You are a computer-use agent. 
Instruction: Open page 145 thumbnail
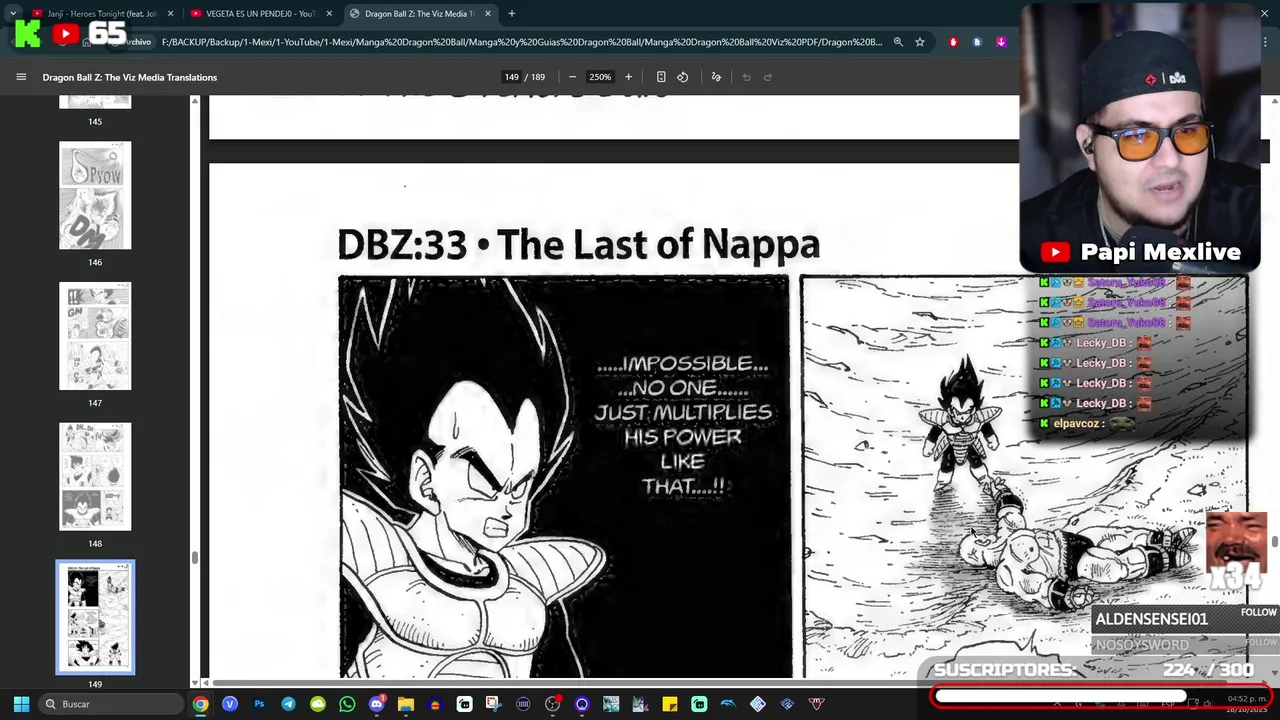point(95,101)
